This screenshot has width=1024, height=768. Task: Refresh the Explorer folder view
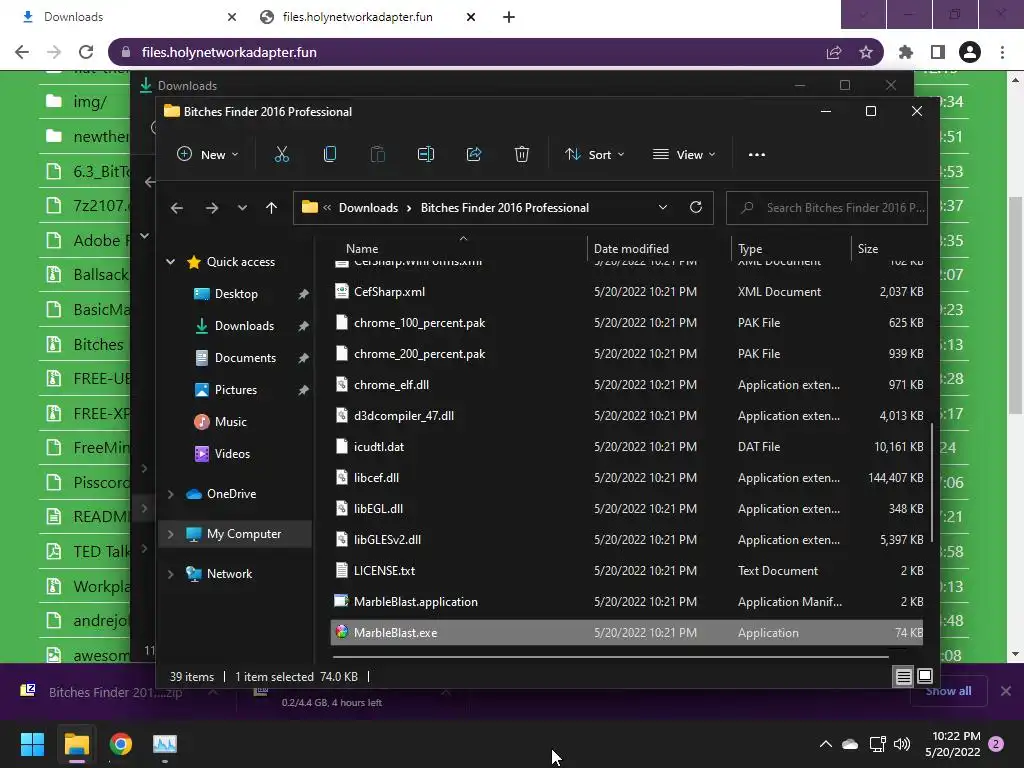click(x=696, y=207)
